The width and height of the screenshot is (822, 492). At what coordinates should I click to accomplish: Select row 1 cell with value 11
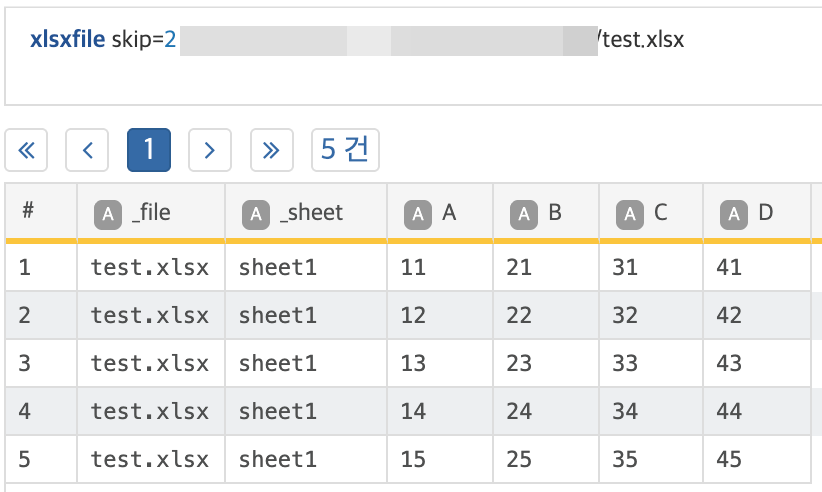pos(413,267)
